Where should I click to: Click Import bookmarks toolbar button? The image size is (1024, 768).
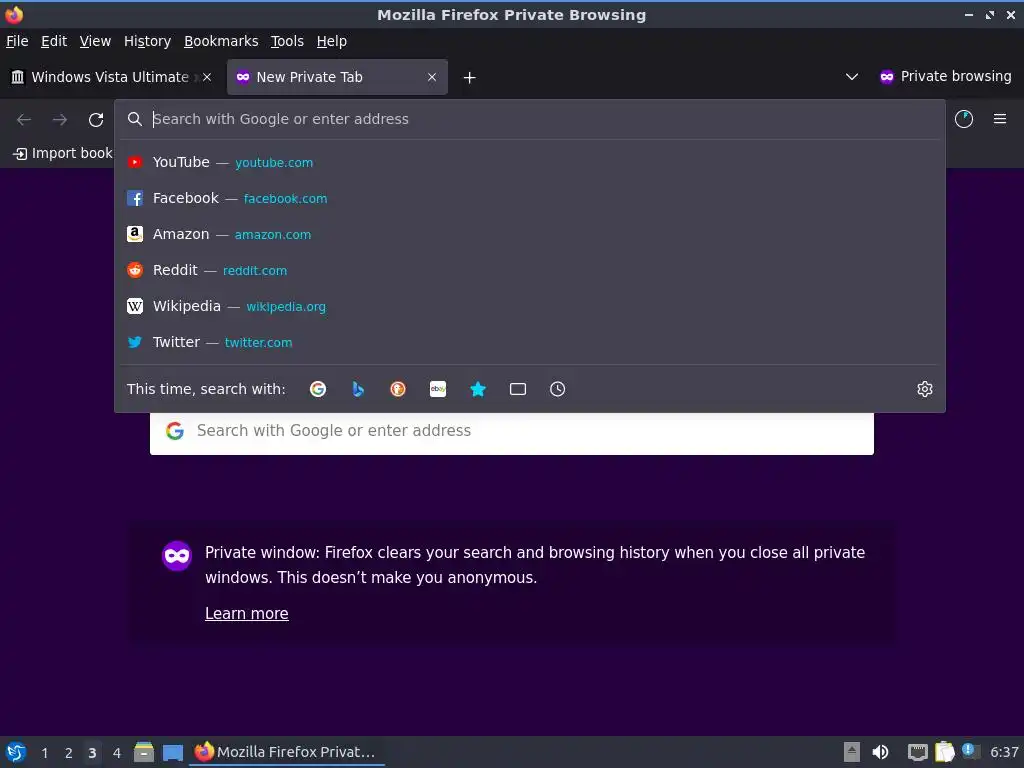(x=62, y=153)
